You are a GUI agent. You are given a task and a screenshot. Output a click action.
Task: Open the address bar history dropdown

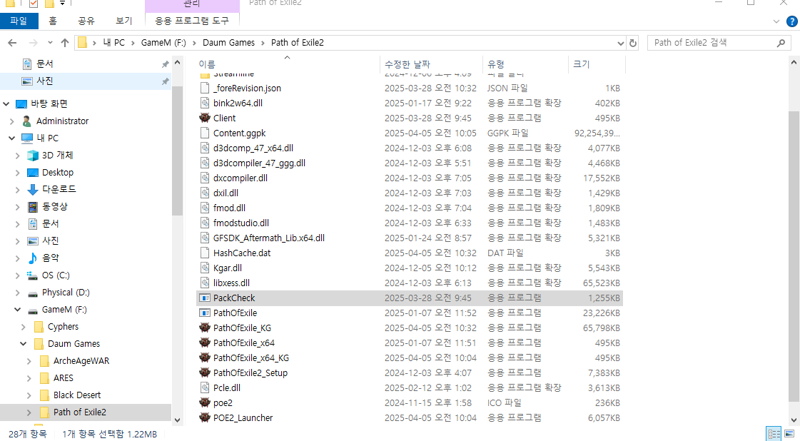point(620,43)
